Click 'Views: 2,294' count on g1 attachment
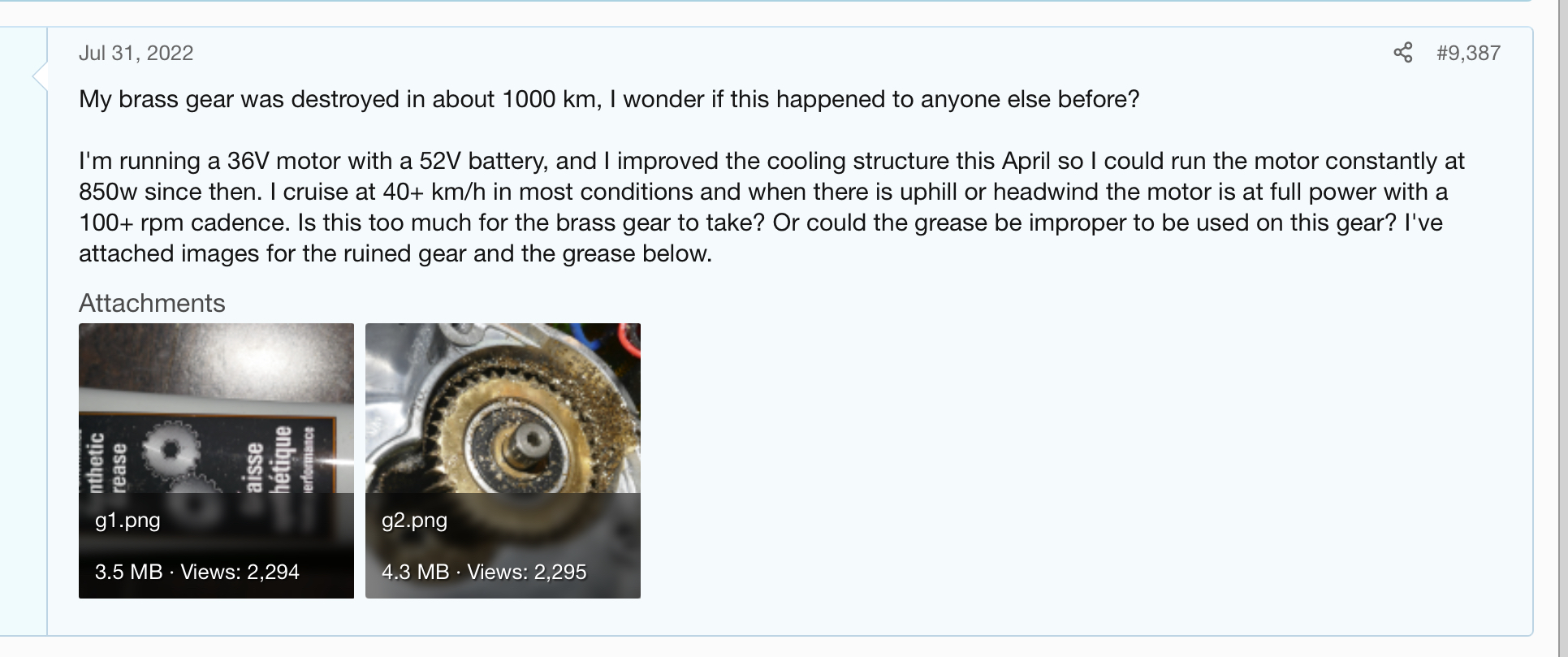Image resolution: width=1568 pixels, height=657 pixels. 240,572
